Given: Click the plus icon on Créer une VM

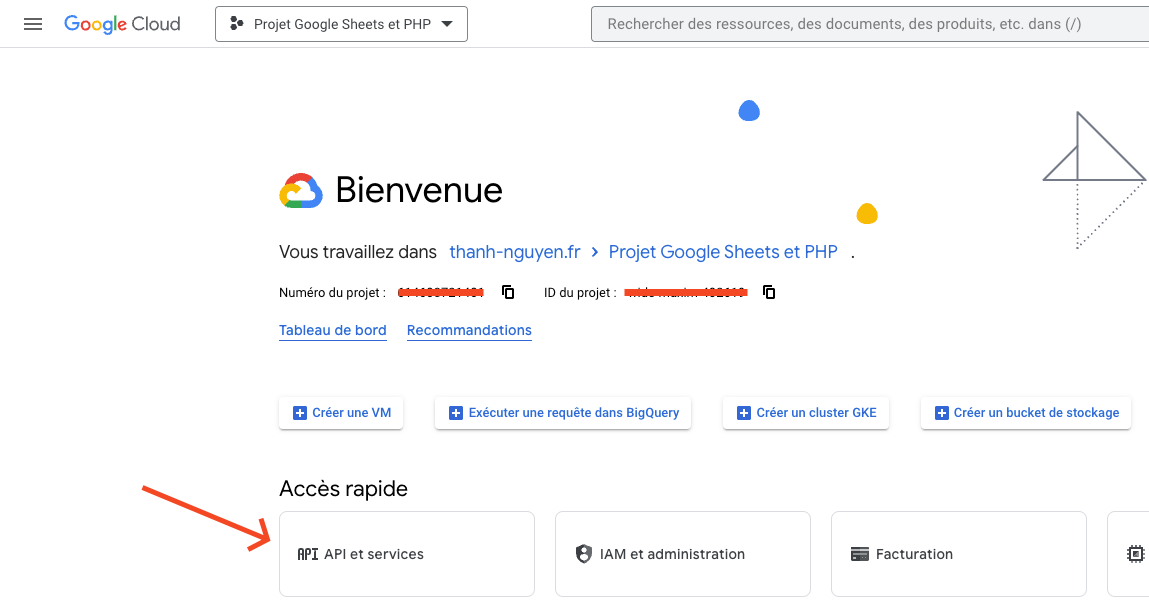Looking at the screenshot, I should (x=300, y=413).
